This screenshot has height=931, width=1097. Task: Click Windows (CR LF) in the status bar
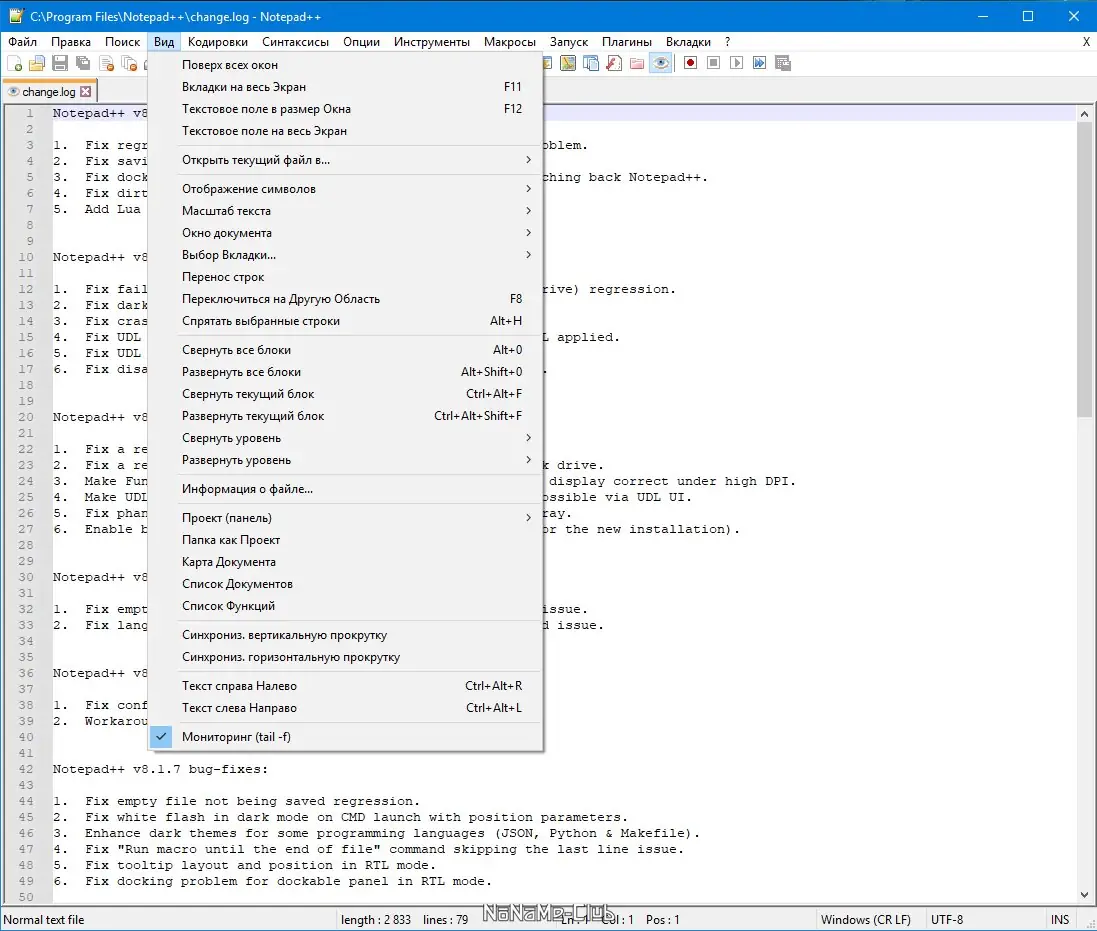pos(865,920)
